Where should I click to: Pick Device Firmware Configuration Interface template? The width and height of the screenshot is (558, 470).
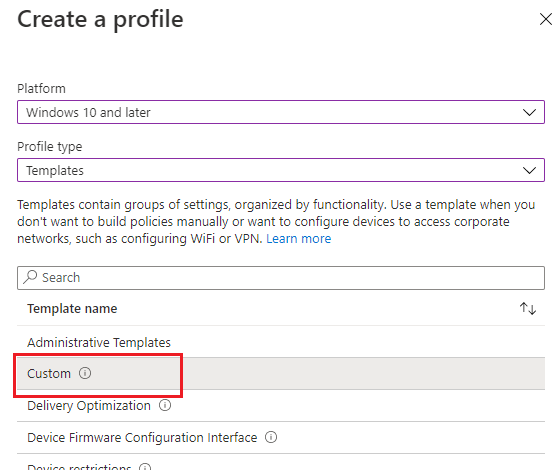click(x=281, y=437)
